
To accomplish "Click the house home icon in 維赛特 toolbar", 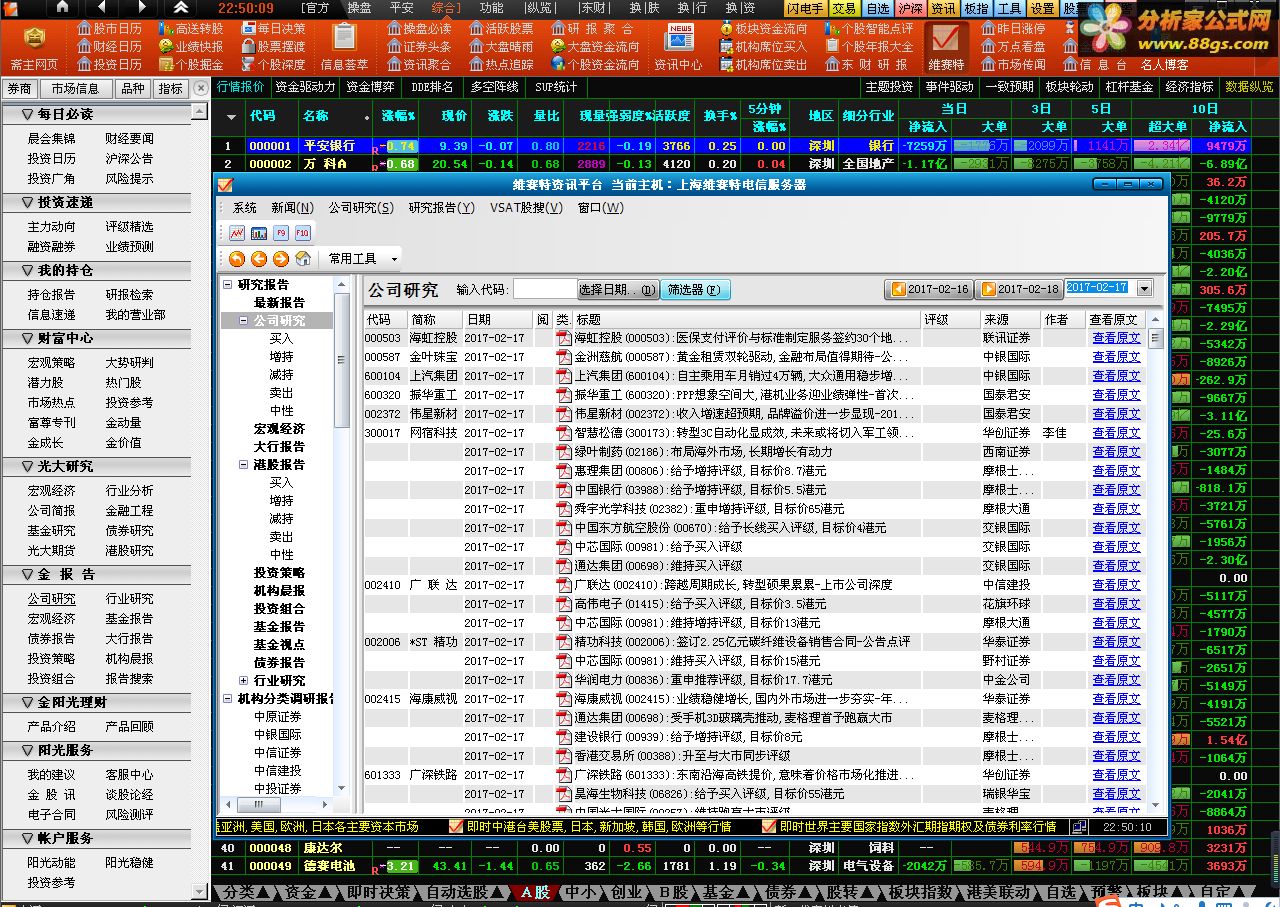I will pyautogui.click(x=303, y=259).
